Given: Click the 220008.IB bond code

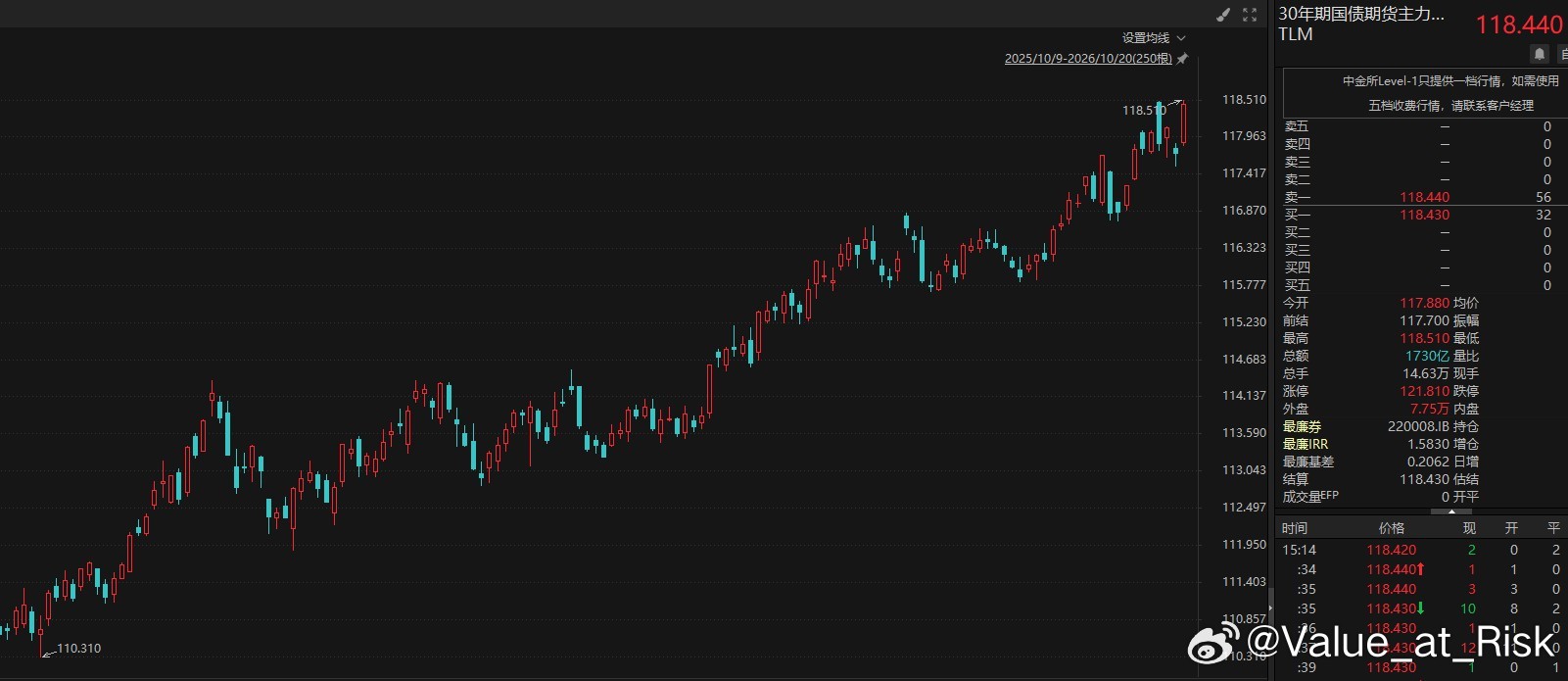Looking at the screenshot, I should tap(1418, 426).
